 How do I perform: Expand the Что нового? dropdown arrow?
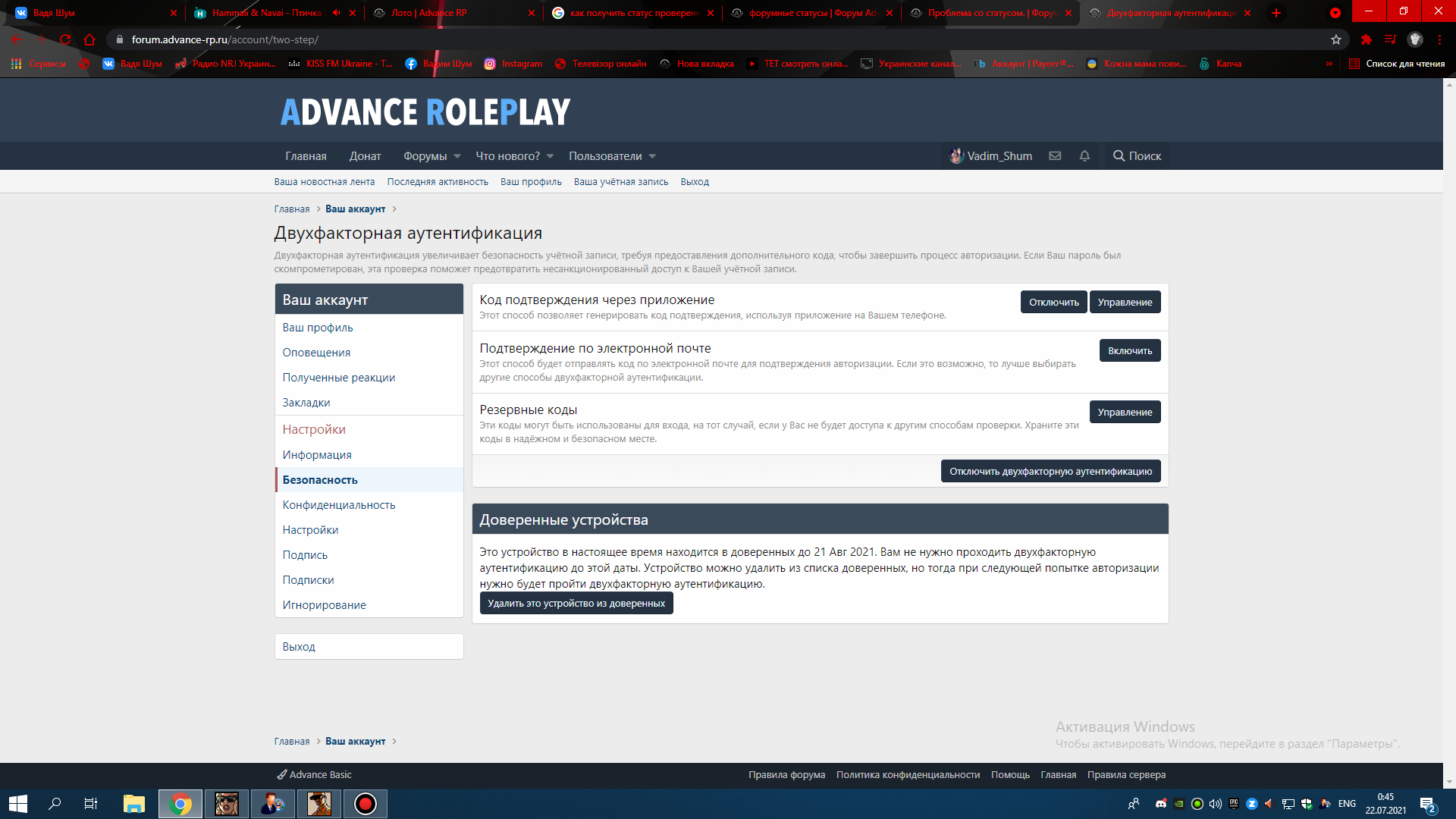click(x=551, y=156)
